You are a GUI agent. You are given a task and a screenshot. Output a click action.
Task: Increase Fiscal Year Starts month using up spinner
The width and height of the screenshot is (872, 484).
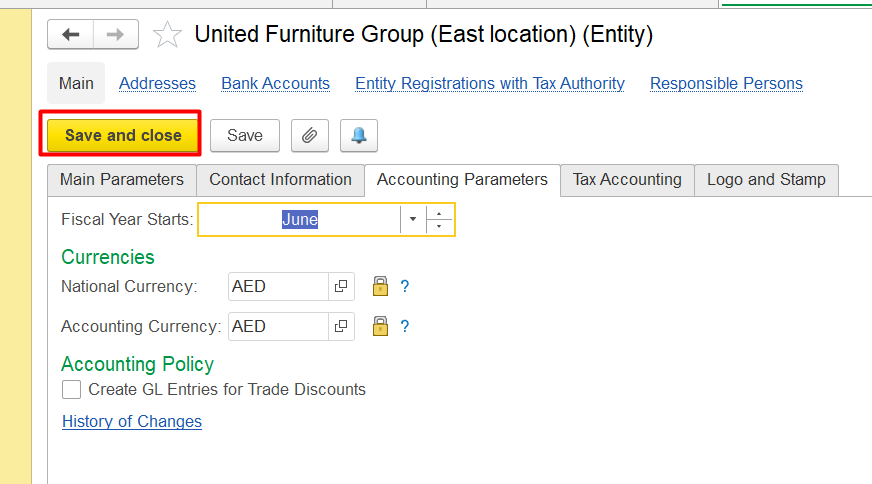tap(439, 213)
